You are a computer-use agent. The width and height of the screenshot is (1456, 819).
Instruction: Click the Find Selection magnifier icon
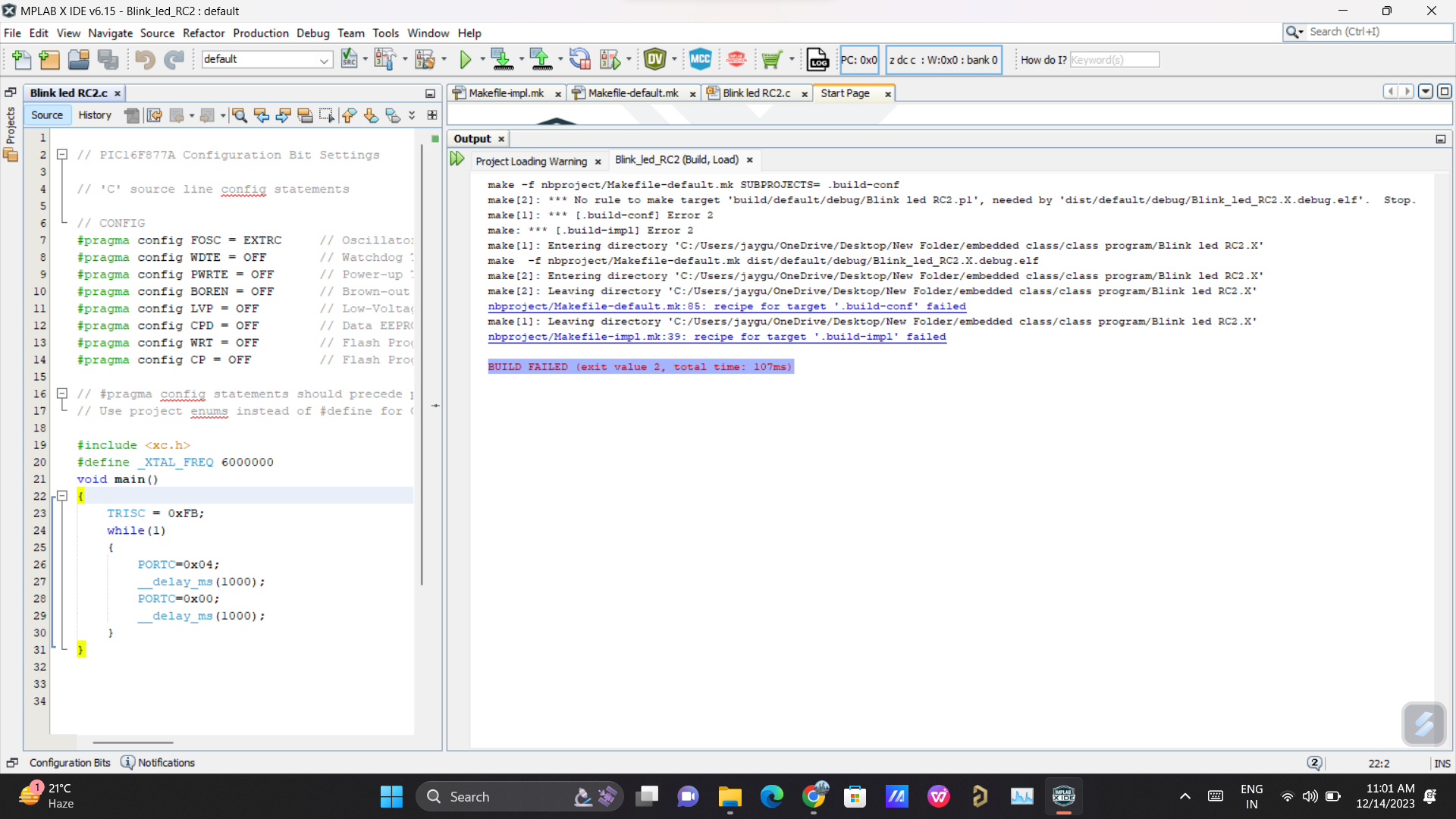(x=240, y=115)
